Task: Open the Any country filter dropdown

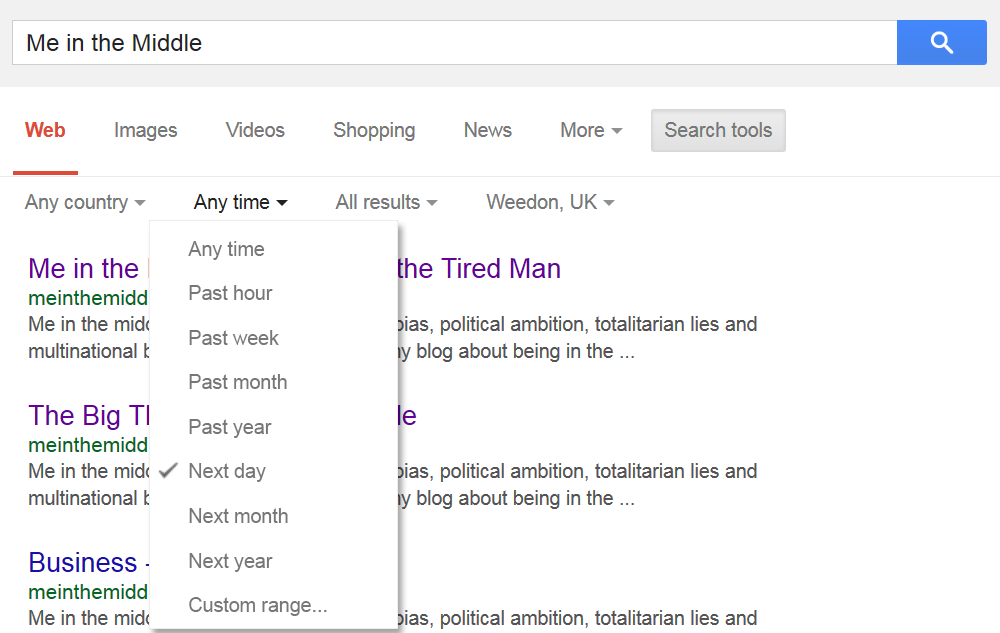Action: 85,202
